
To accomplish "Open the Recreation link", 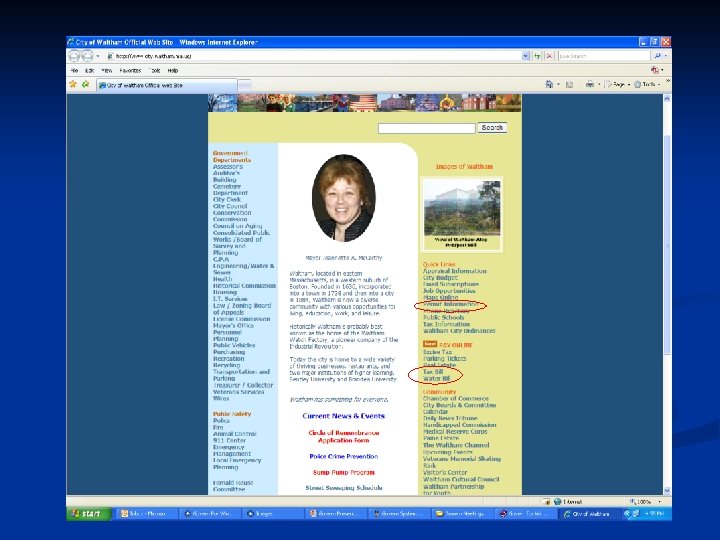I will pyautogui.click(x=229, y=358).
